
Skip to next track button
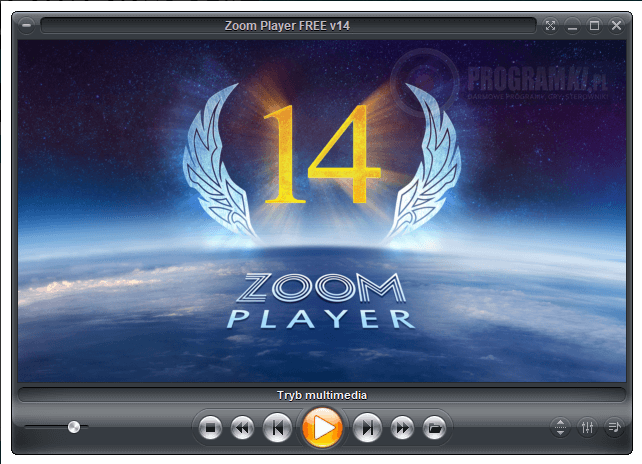pyautogui.click(x=367, y=428)
